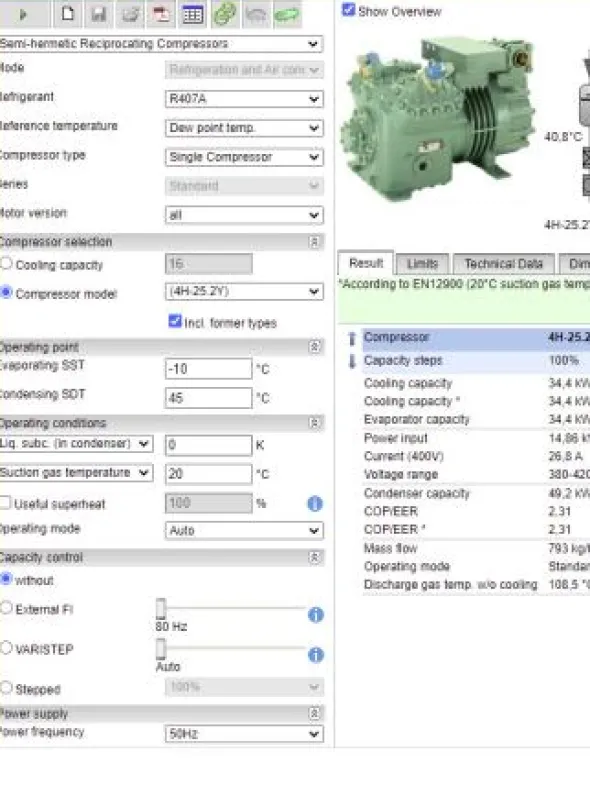Screen dimensions: 590x785
Task: Click the grey undo arrow icon
Action: pyautogui.click(x=256, y=14)
